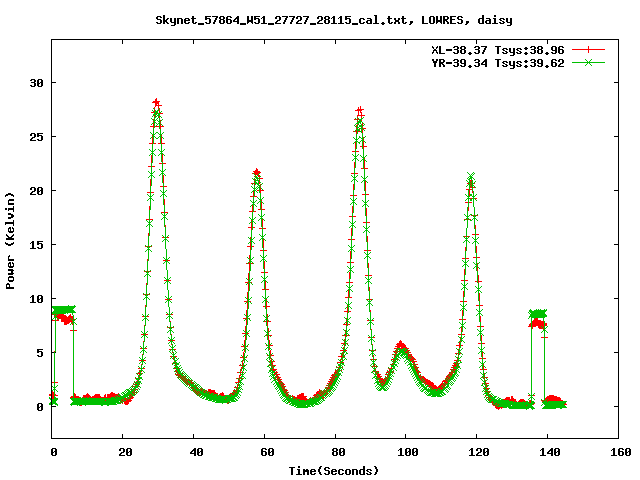Click the x-axis tick label 160
Image resolution: width=640 pixels, height=480 pixels.
[621, 452]
